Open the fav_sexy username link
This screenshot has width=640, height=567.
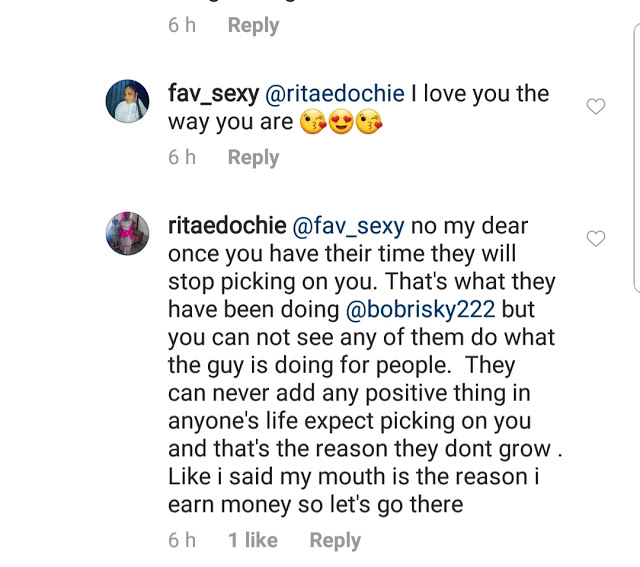213,94
